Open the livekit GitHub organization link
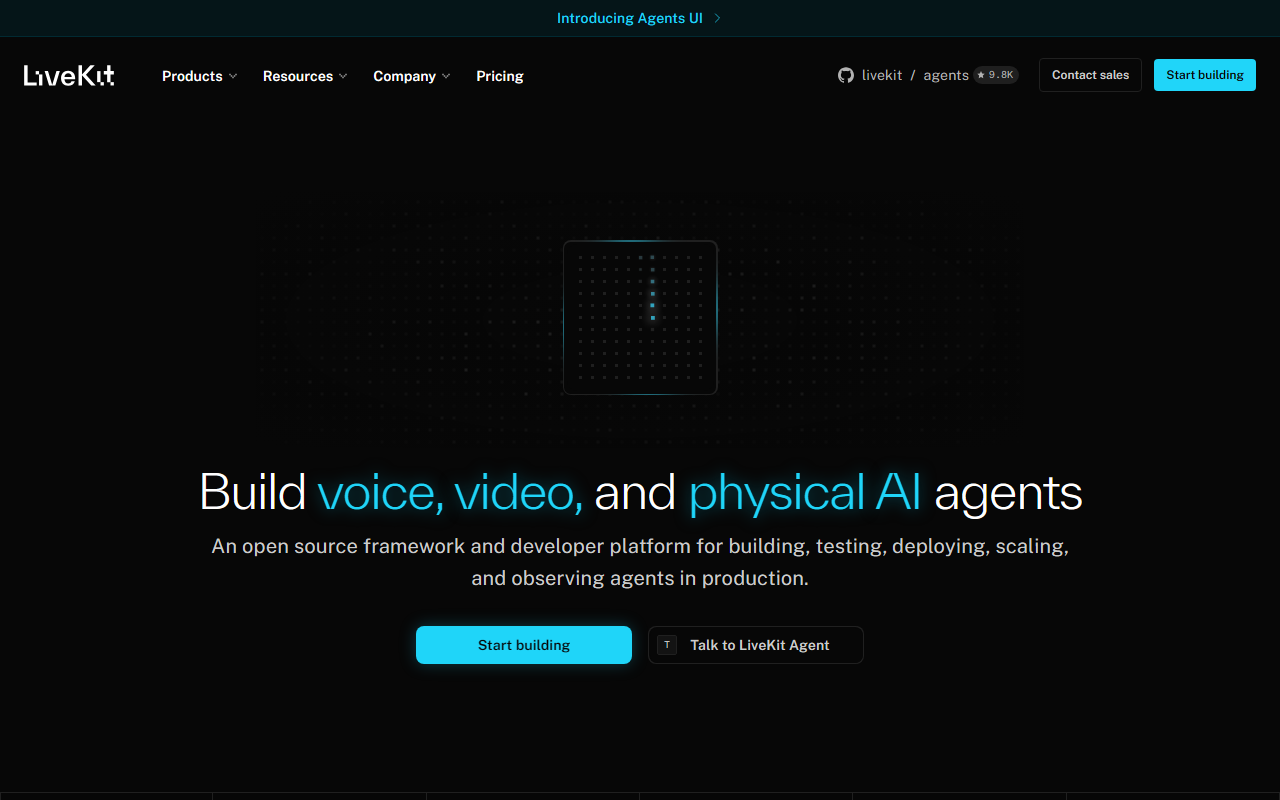Screen dimensions: 1280x800 (x=882, y=75)
